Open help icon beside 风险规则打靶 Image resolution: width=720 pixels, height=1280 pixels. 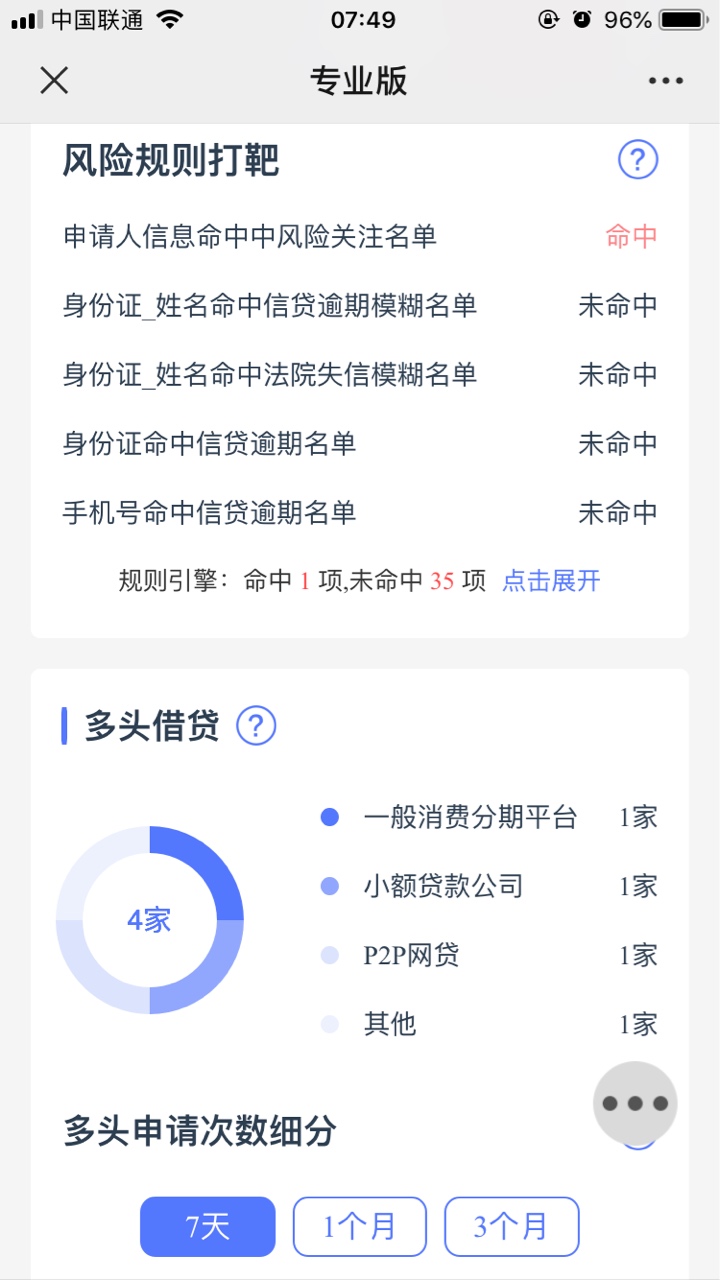(638, 159)
